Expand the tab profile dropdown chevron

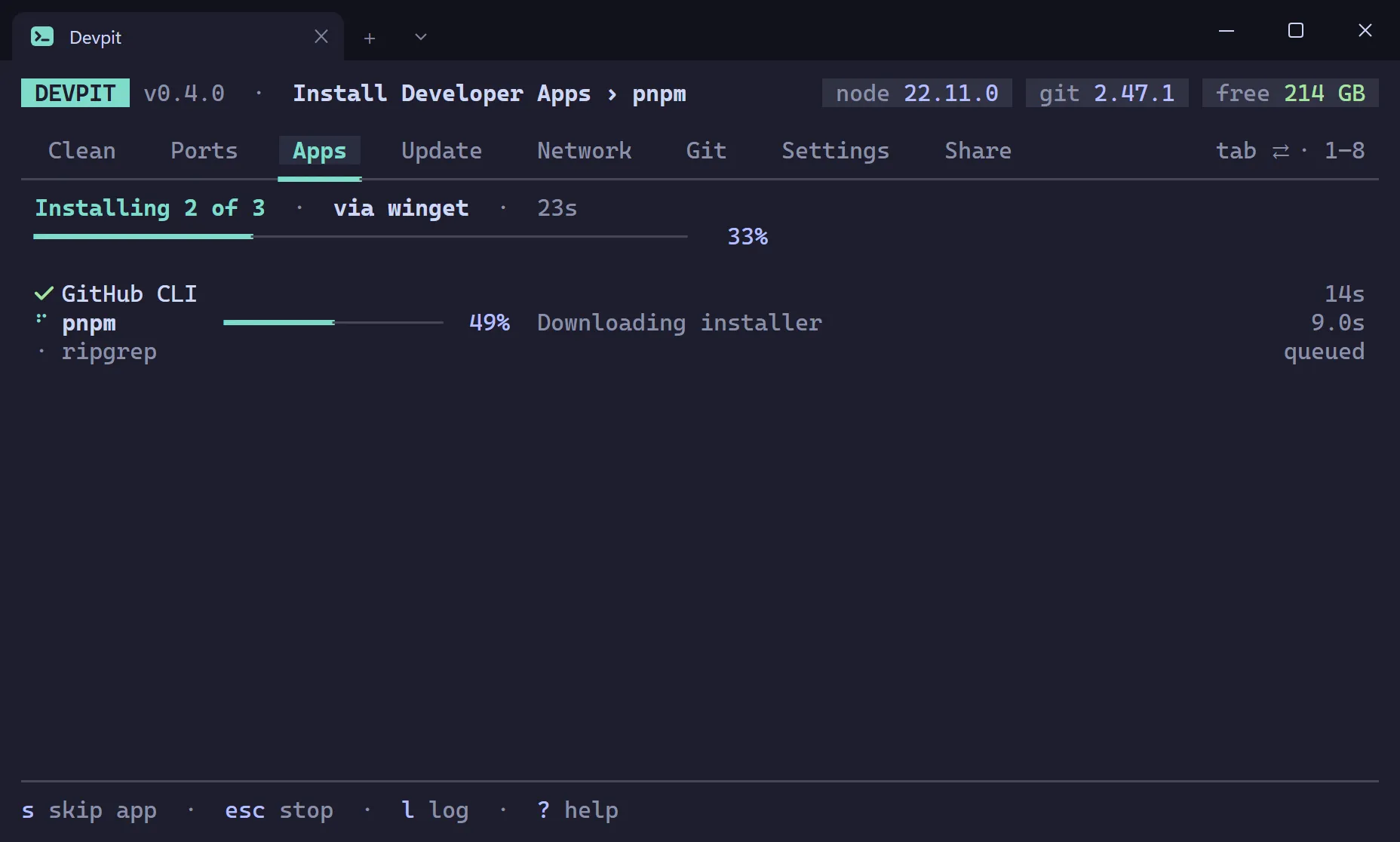coord(421,37)
